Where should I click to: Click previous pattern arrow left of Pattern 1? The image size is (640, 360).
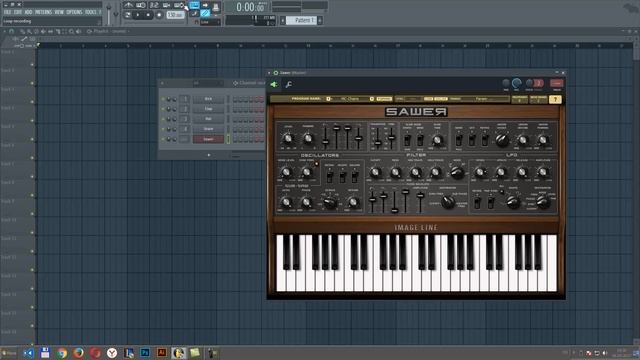282,20
